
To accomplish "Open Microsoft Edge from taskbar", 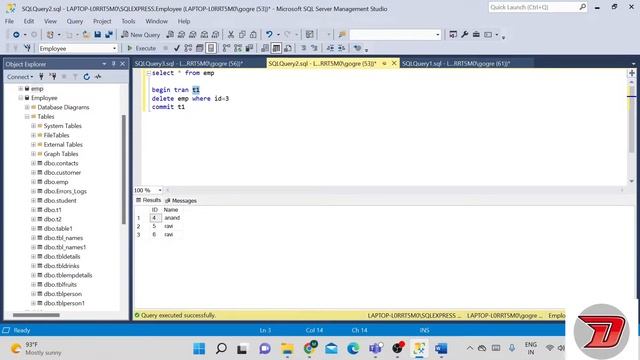I will pyautogui.click(x=353, y=349).
